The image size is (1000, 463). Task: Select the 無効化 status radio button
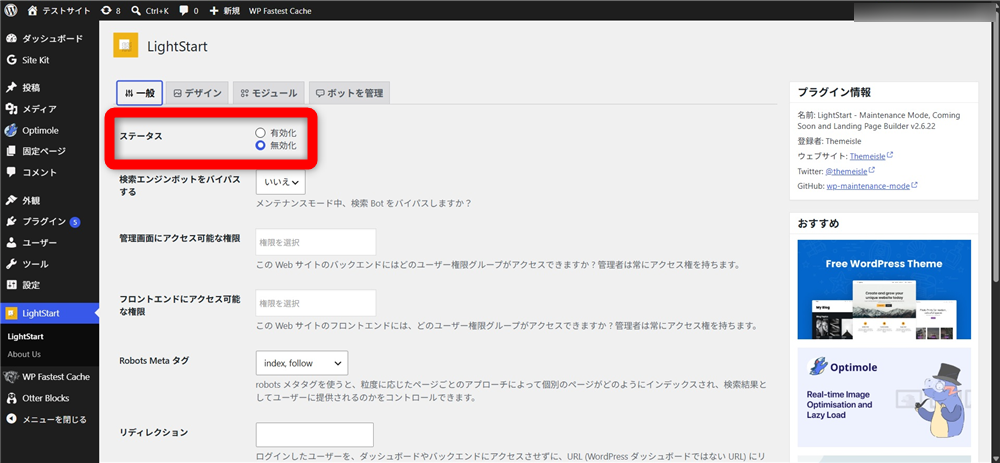[260, 145]
